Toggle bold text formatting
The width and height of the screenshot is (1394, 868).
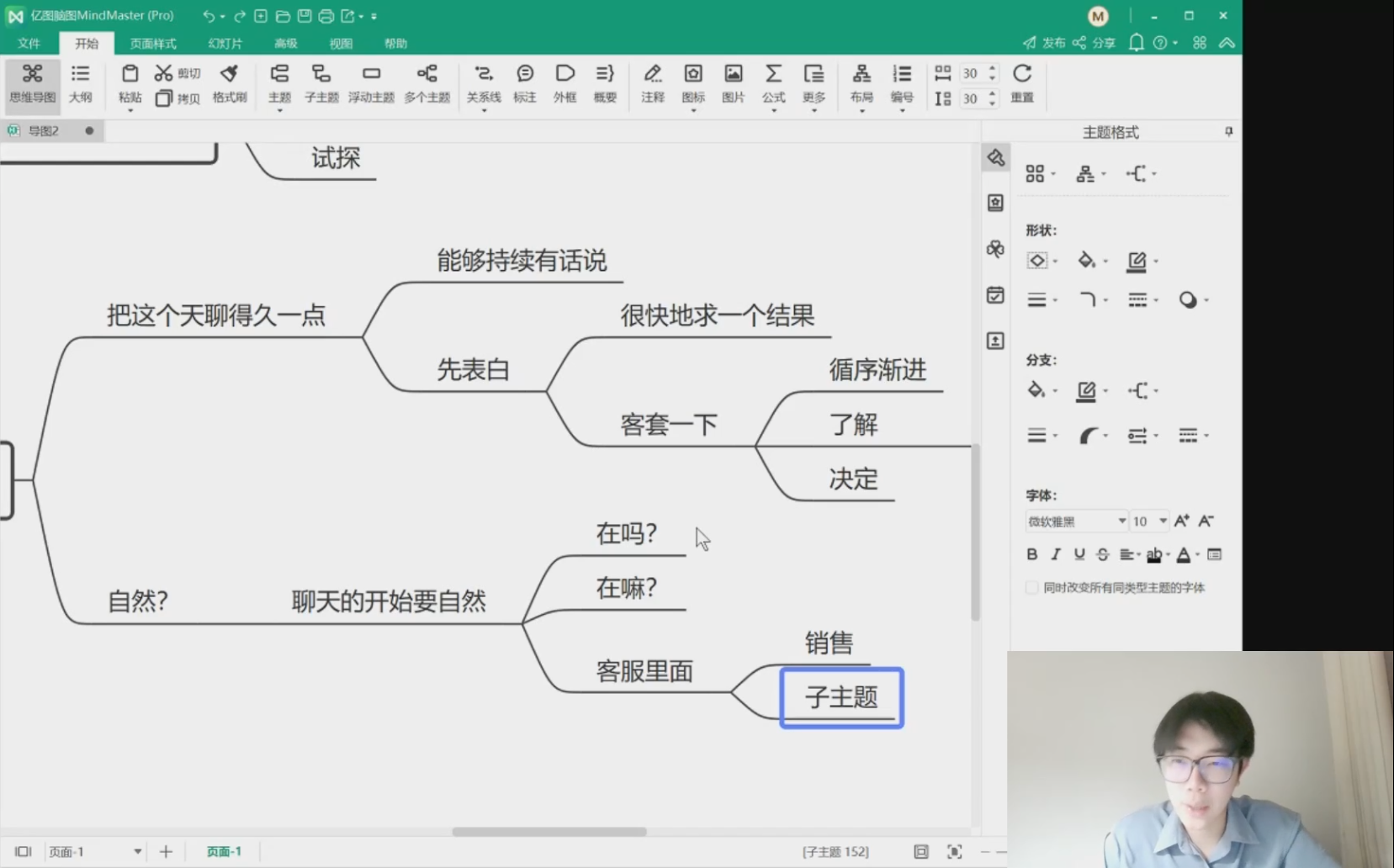(x=1031, y=554)
